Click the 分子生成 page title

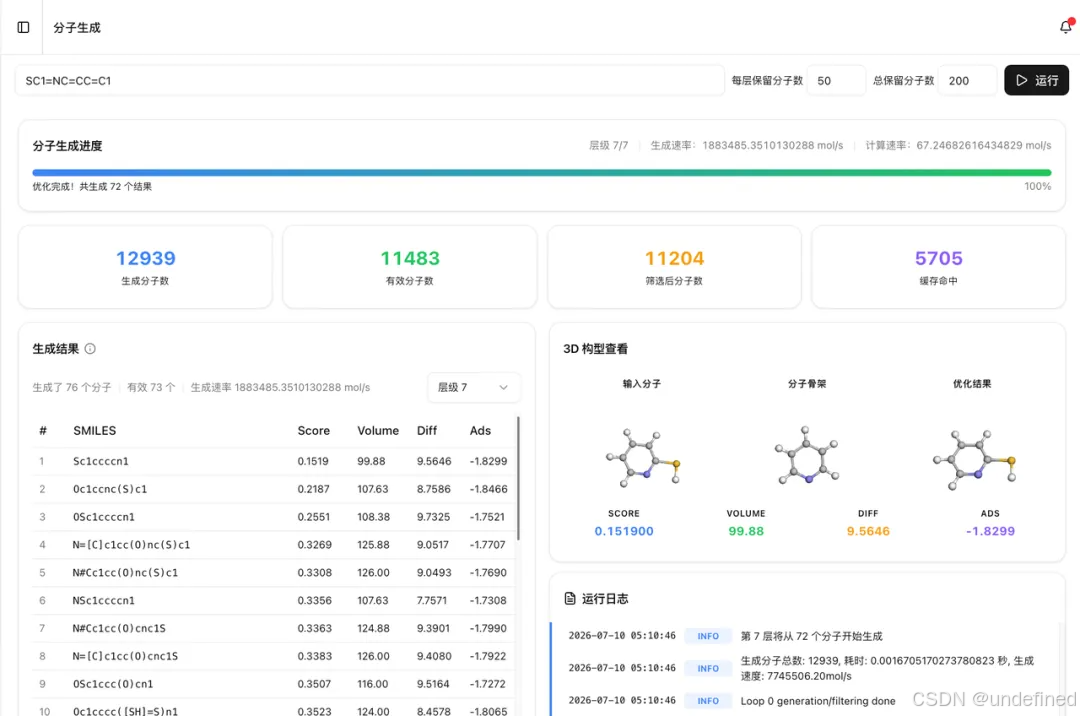pyautogui.click(x=77, y=28)
